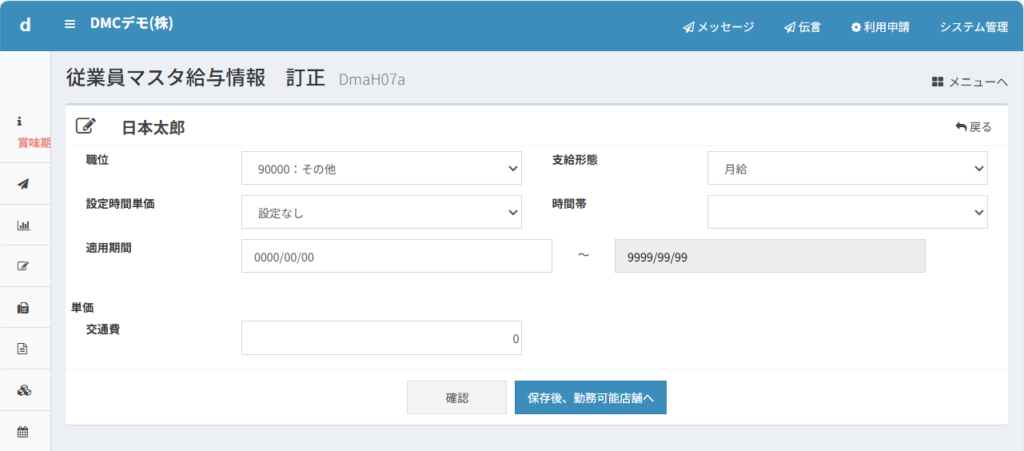
Task: Open the bar chart sidebar icon
Action: click(x=24, y=225)
